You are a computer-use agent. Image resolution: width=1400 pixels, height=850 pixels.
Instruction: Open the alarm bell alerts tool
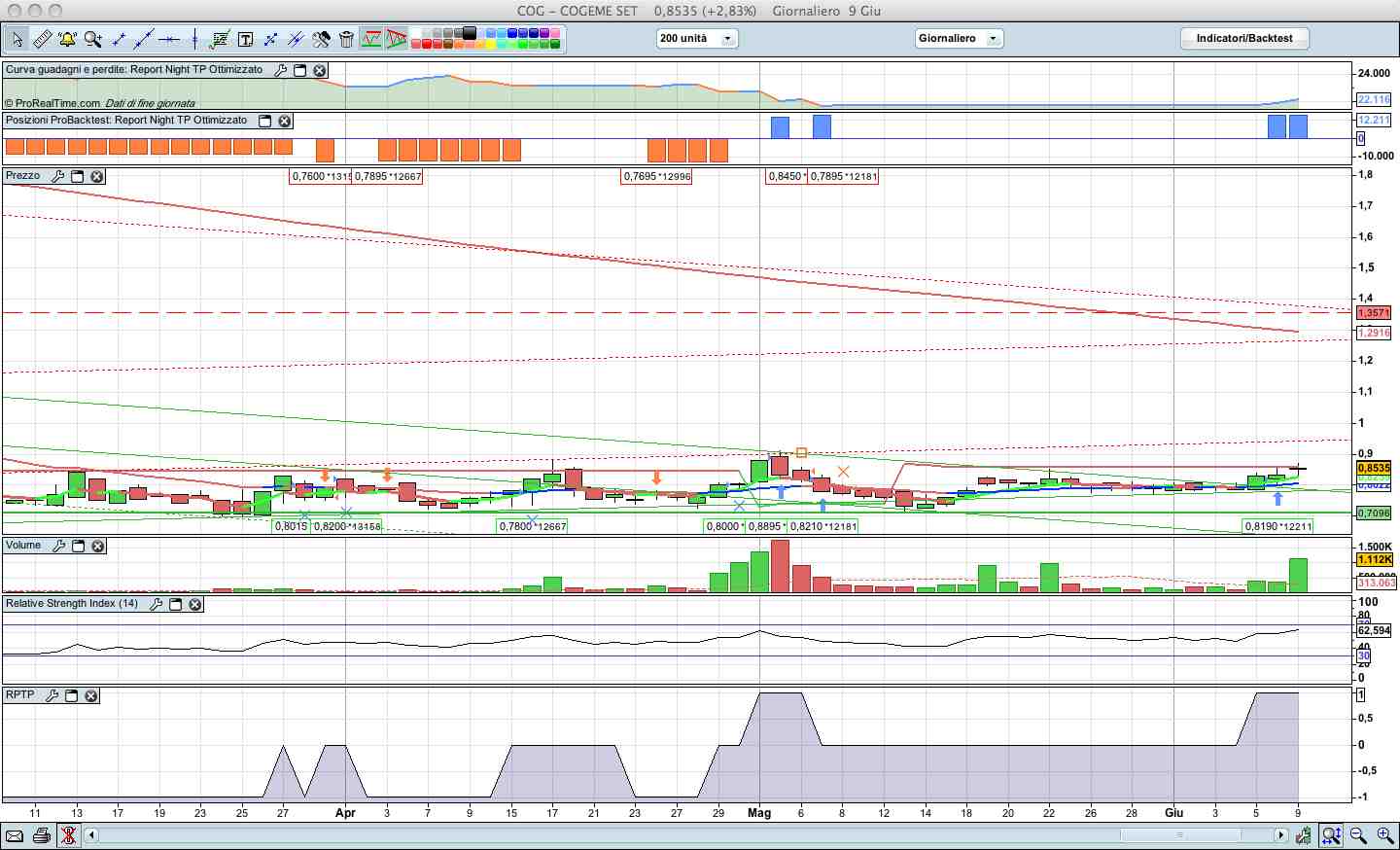67,39
